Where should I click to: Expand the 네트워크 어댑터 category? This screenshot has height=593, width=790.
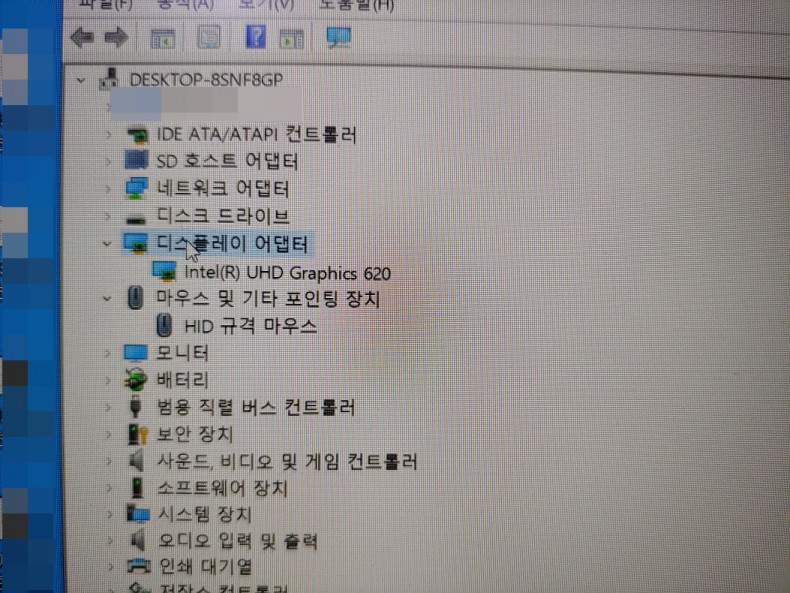pos(109,189)
